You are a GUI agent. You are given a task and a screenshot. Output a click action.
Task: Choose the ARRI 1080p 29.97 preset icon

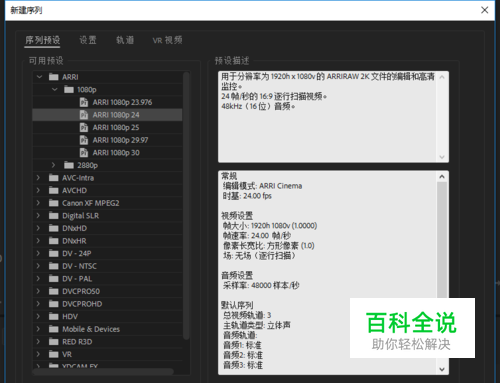coord(84,140)
